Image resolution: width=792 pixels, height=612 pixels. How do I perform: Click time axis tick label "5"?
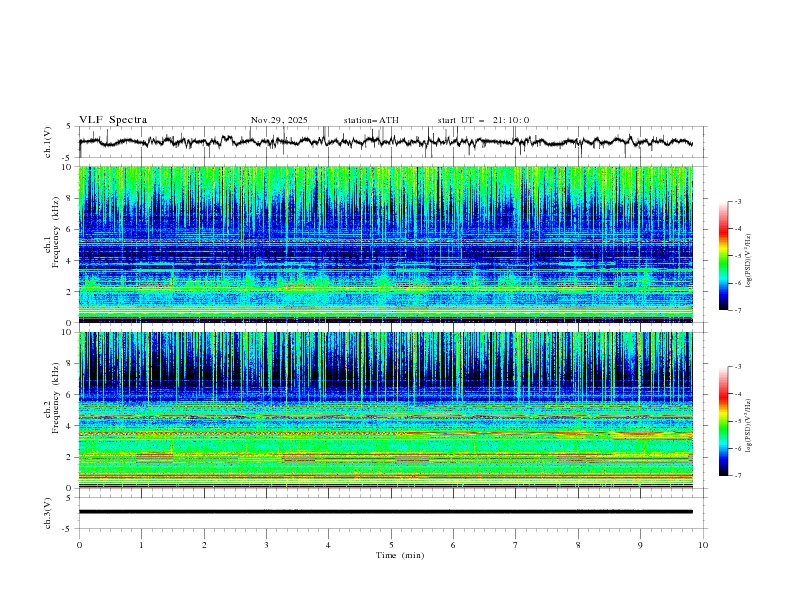tap(391, 545)
